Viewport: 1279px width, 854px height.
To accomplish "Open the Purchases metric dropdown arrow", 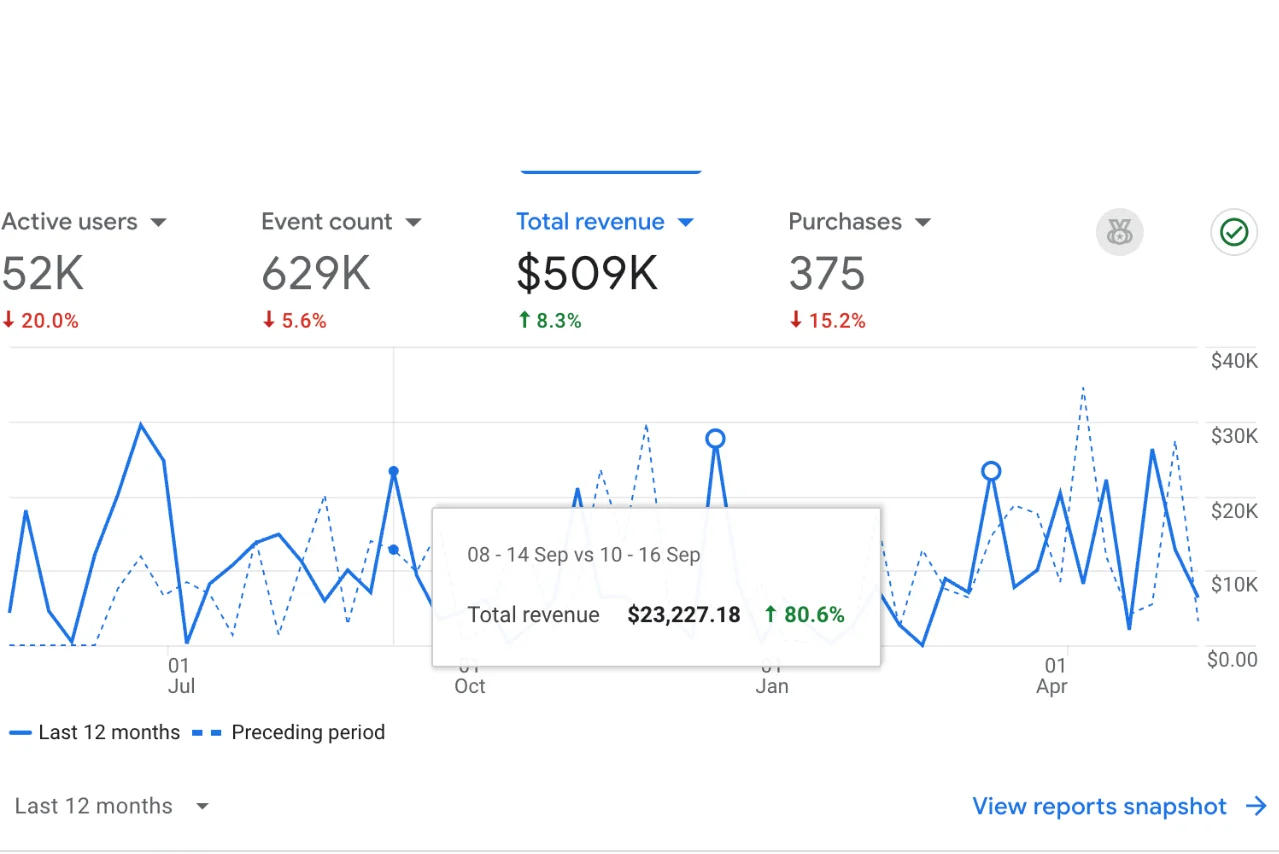I will pos(923,222).
